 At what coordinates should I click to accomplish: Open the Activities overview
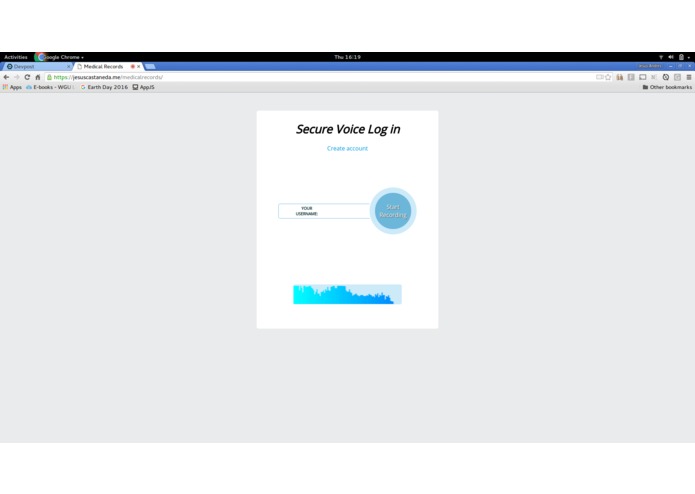click(16, 57)
